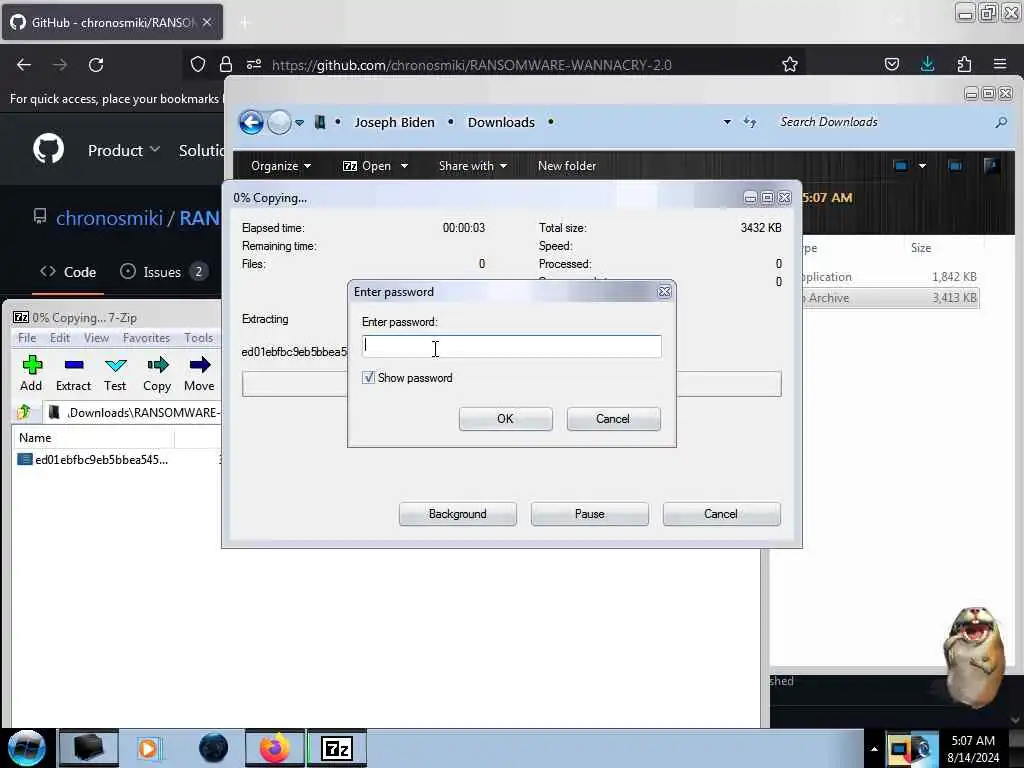This screenshot has height=768, width=1024.
Task: Select the 3,413 KB Archive row
Action: coord(890,298)
